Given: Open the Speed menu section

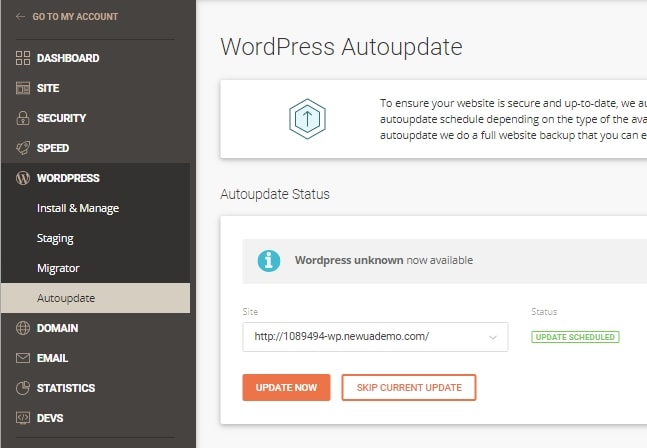Looking at the screenshot, I should (53, 148).
